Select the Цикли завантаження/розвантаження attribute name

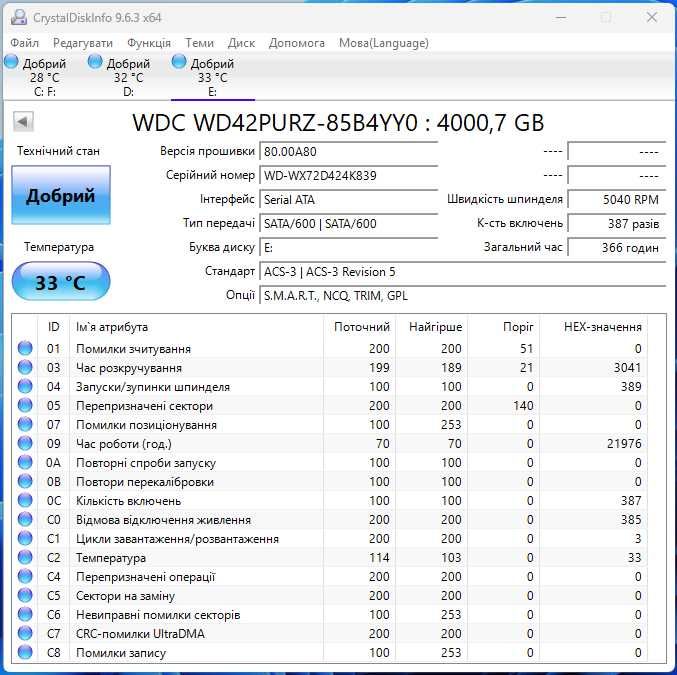(x=177, y=539)
